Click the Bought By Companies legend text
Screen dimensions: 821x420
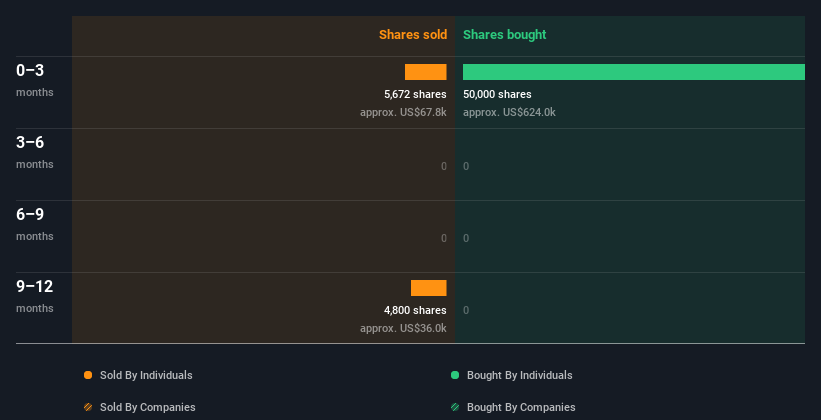pyautogui.click(x=521, y=407)
